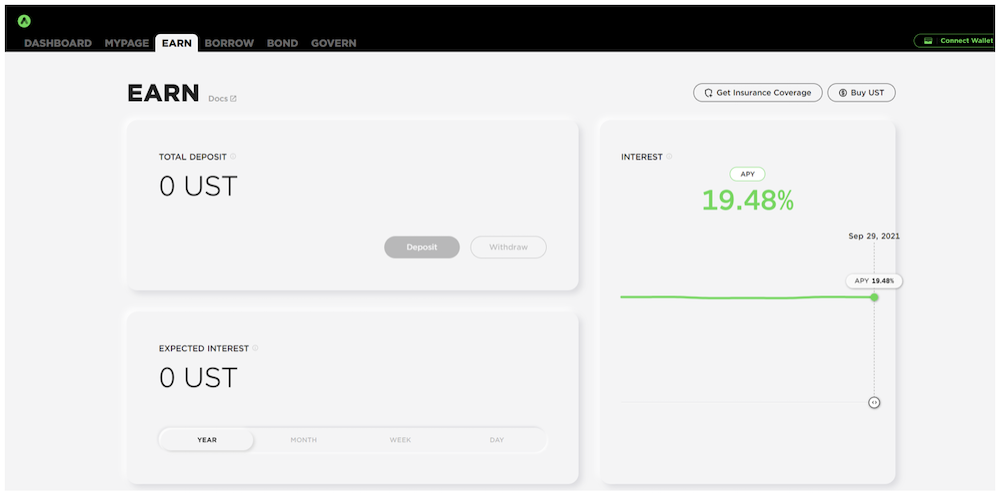Image resolution: width=1000 pixels, height=497 pixels.
Task: Click the APY pill label above 19.48%
Action: (747, 174)
